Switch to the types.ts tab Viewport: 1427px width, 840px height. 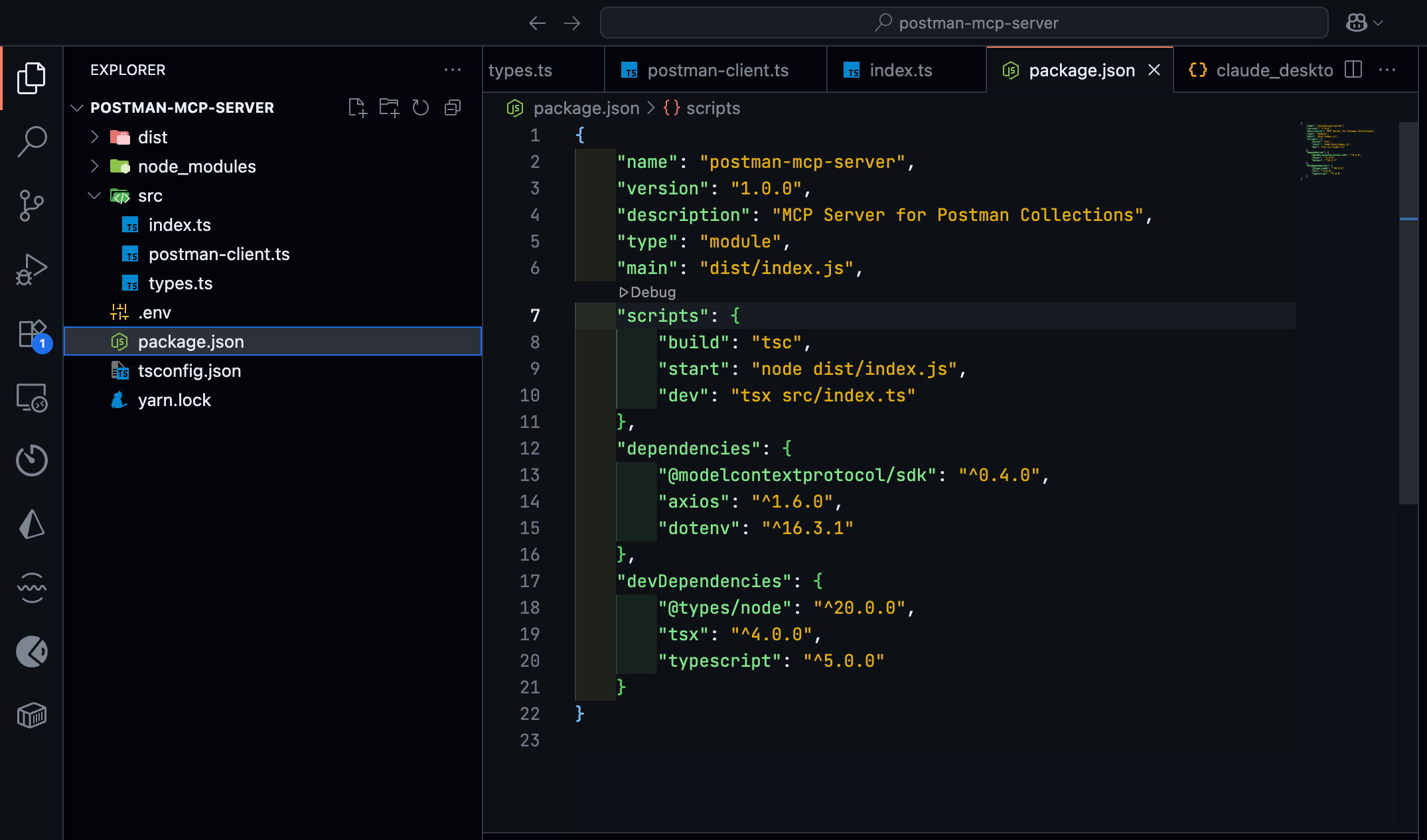coord(544,70)
